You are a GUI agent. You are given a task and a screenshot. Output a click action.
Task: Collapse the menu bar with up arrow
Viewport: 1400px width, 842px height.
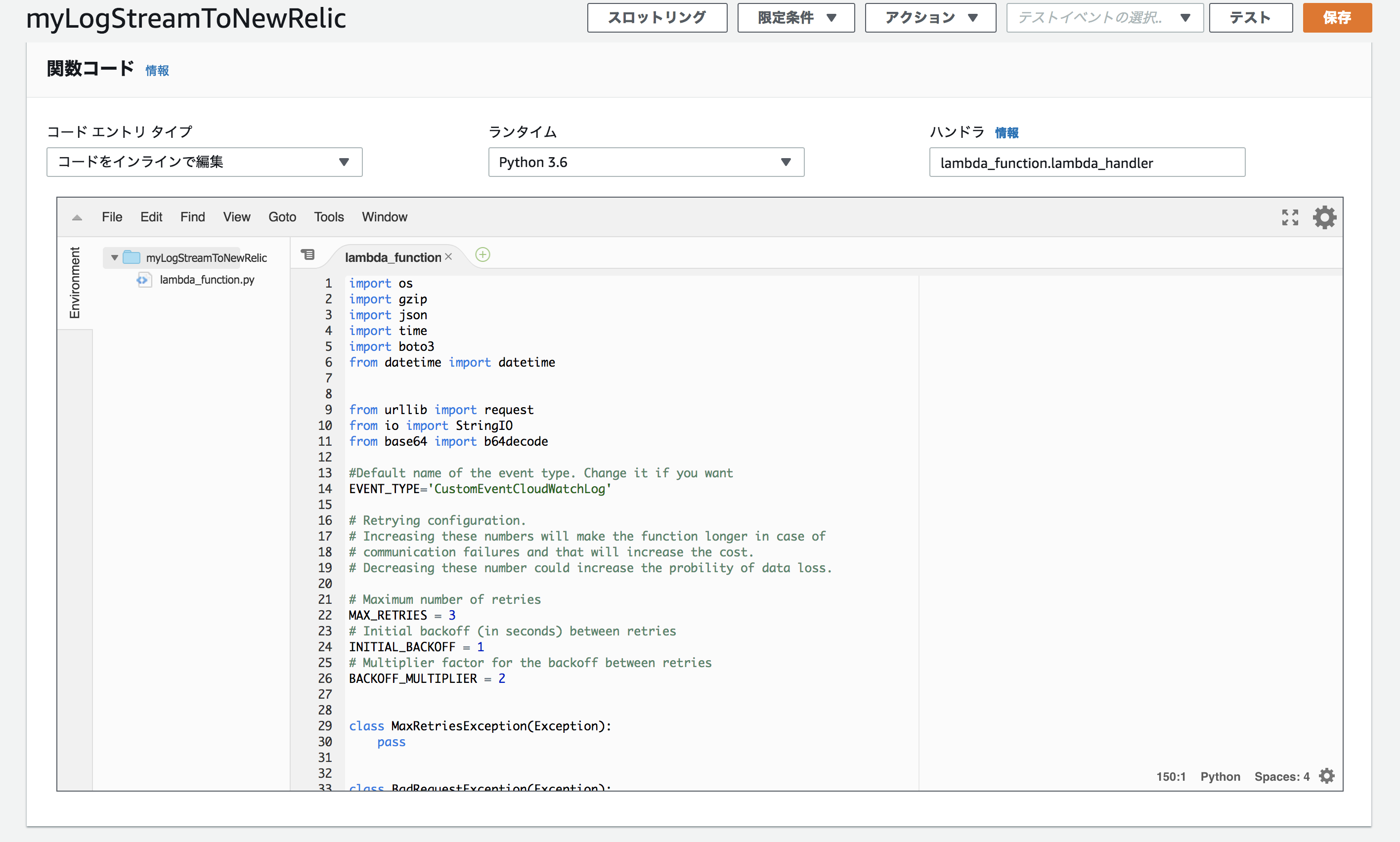point(77,217)
